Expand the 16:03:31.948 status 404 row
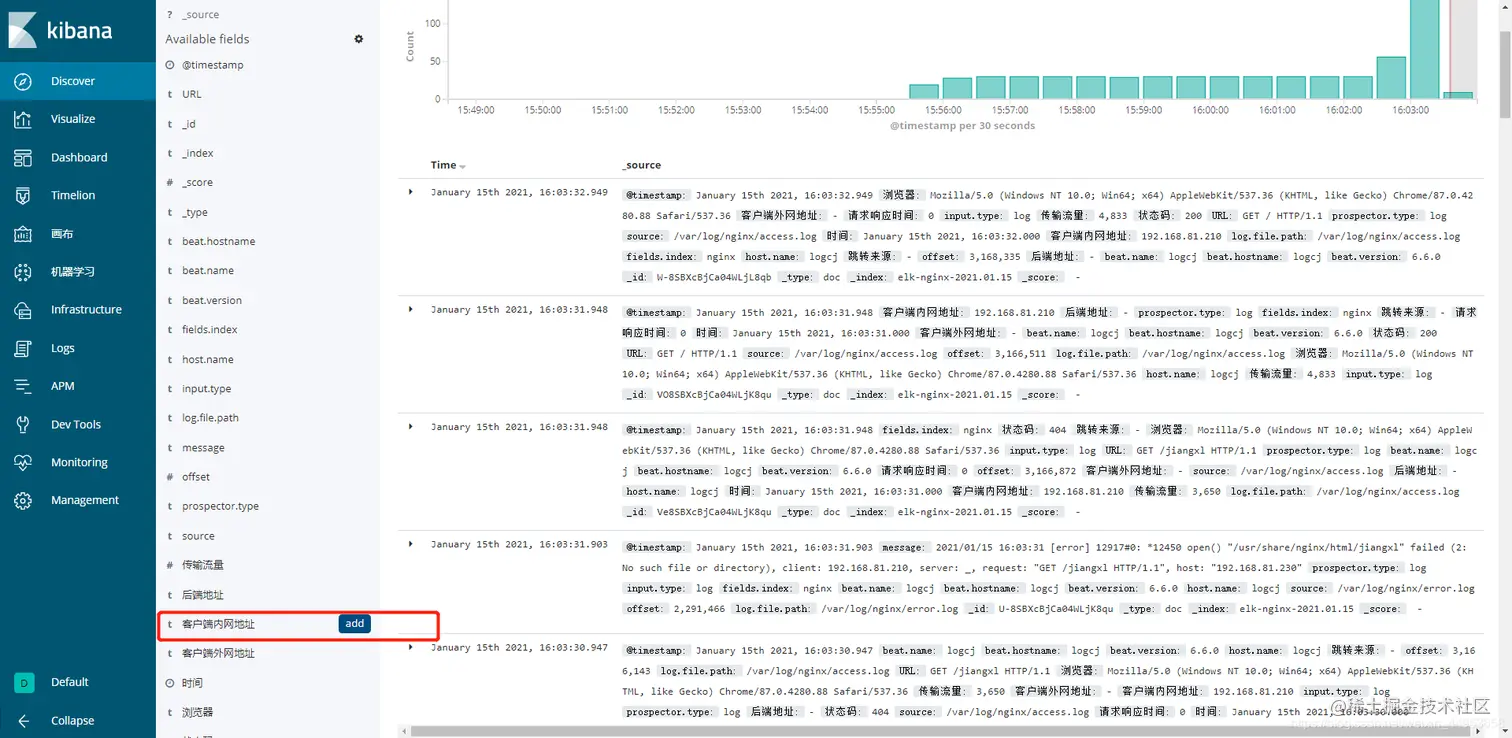Viewport: 1512px width, 738px height. click(x=410, y=427)
